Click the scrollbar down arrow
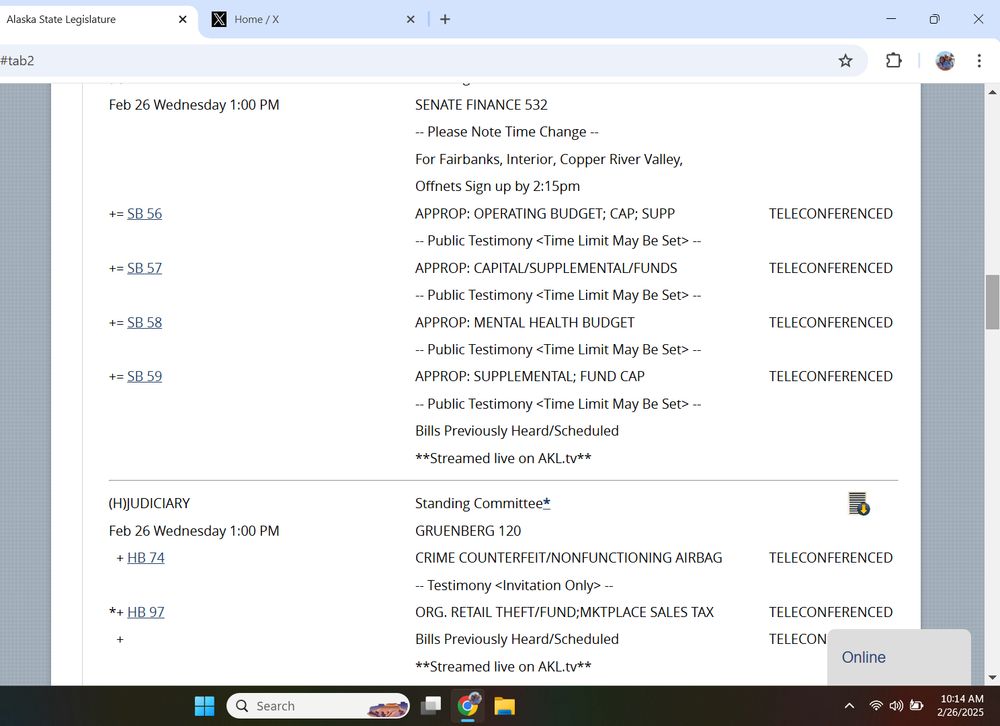Screen dimensions: 1000x726 [992, 678]
